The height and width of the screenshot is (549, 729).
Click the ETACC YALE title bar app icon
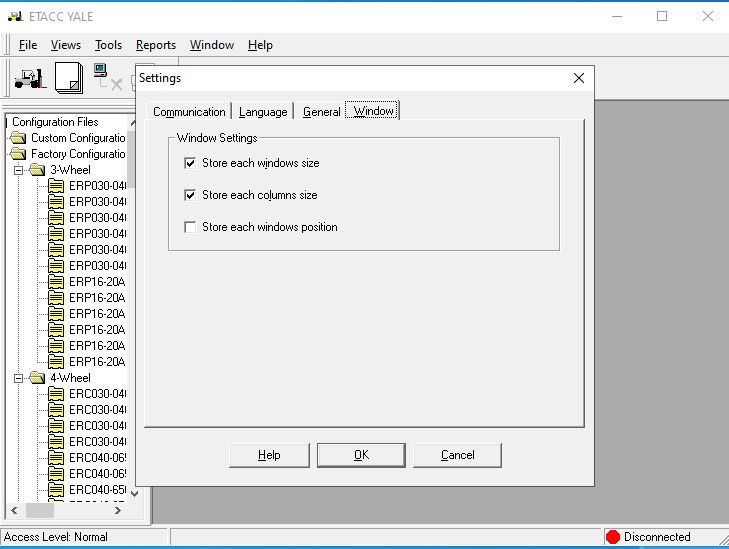(x=15, y=16)
